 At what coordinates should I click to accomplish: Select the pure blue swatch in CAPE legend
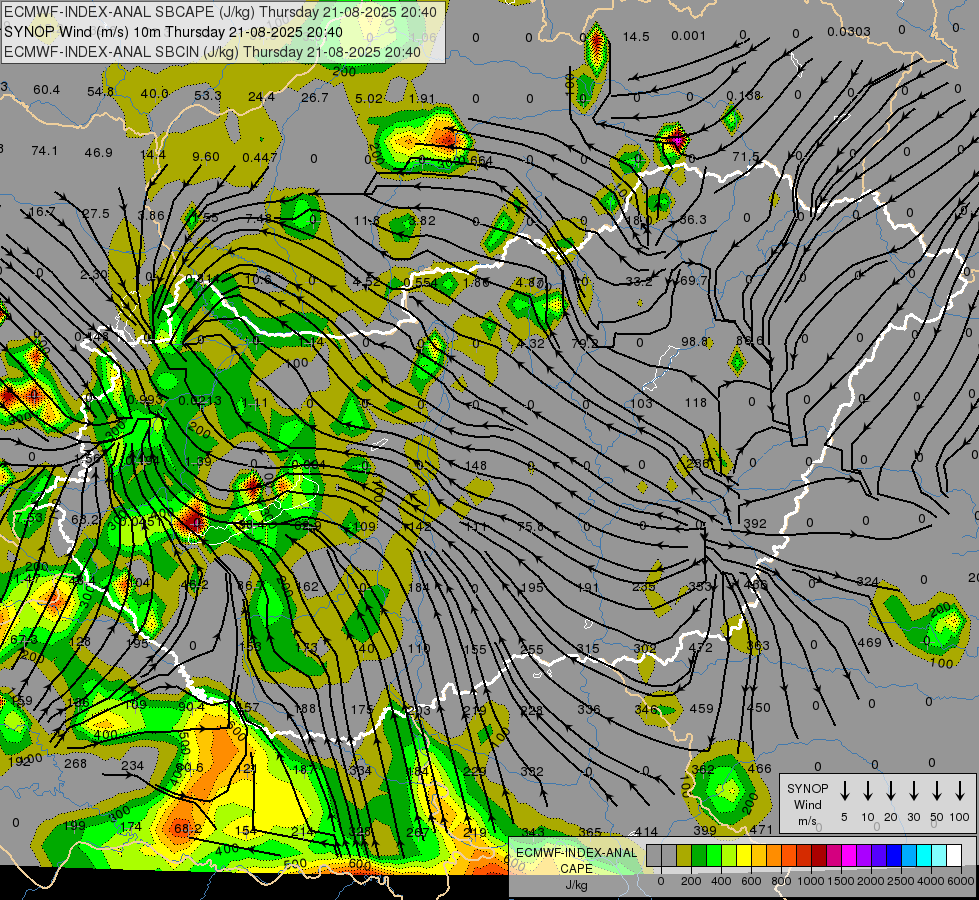pyautogui.click(x=893, y=856)
